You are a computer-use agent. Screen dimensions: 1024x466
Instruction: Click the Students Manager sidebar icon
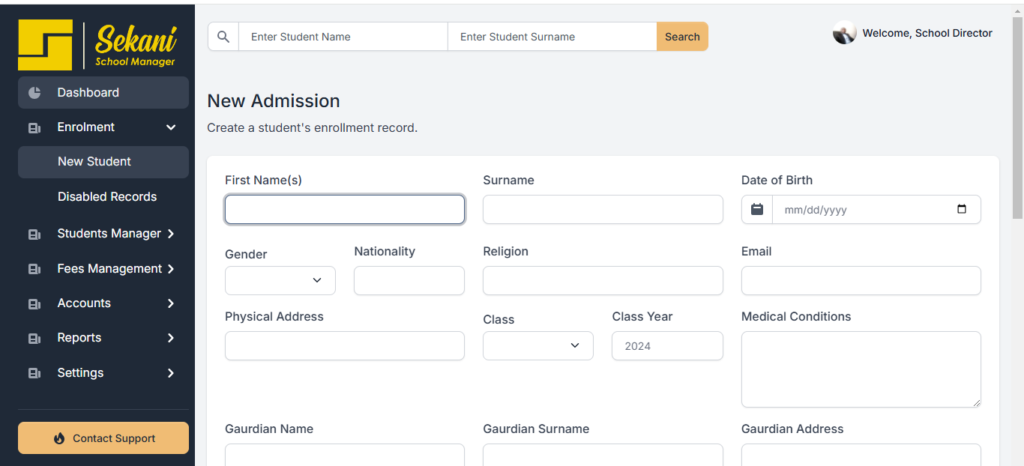click(x=35, y=234)
